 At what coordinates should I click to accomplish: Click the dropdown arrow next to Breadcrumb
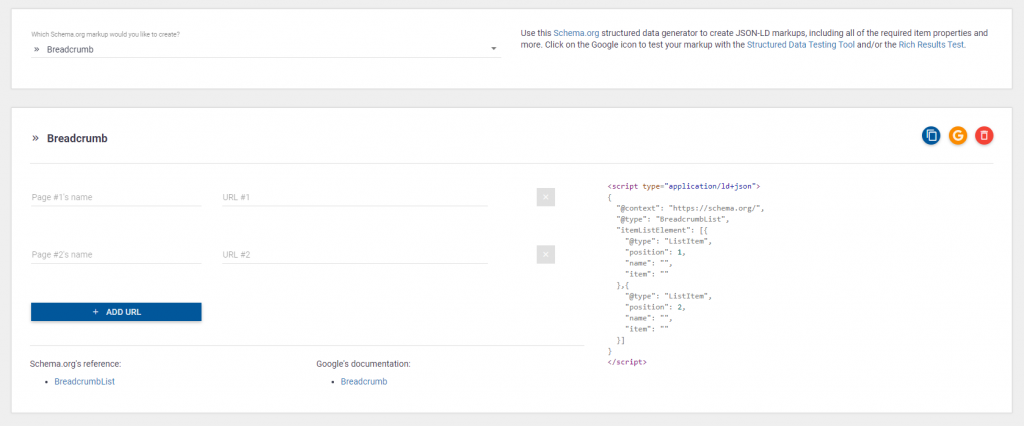point(494,49)
